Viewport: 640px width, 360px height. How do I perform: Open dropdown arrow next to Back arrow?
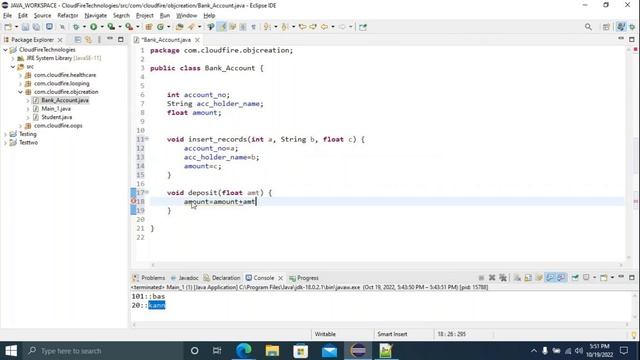pyautogui.click(x=333, y=27)
